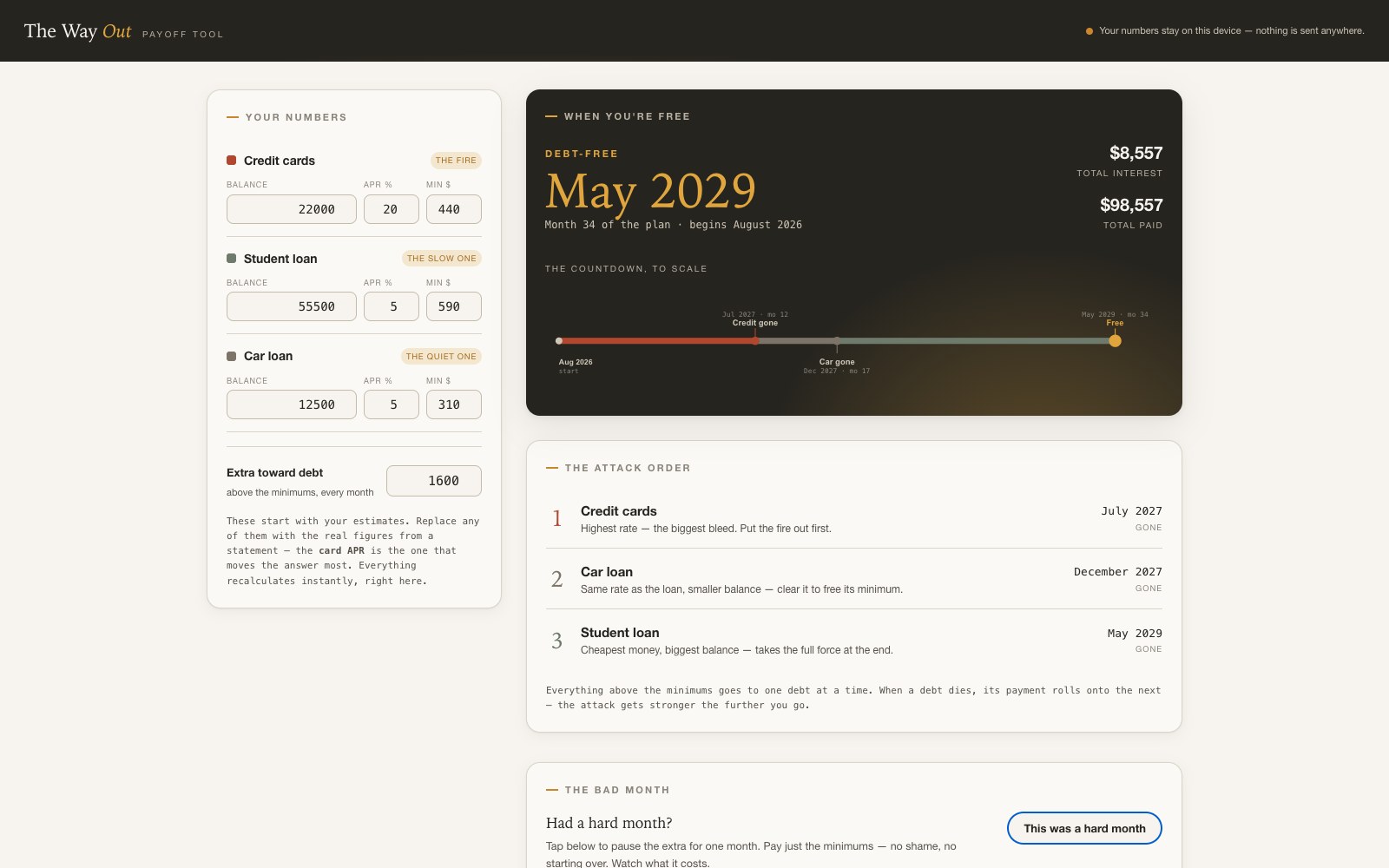Click the orange privacy dot in header
This screenshot has width=1389, height=868.
click(x=1089, y=31)
